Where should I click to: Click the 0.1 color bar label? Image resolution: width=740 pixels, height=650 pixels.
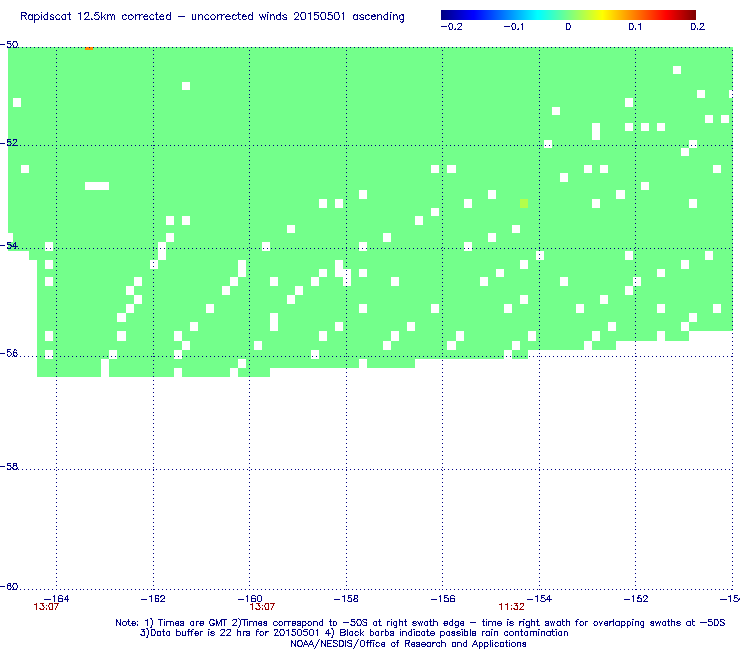tap(635, 27)
